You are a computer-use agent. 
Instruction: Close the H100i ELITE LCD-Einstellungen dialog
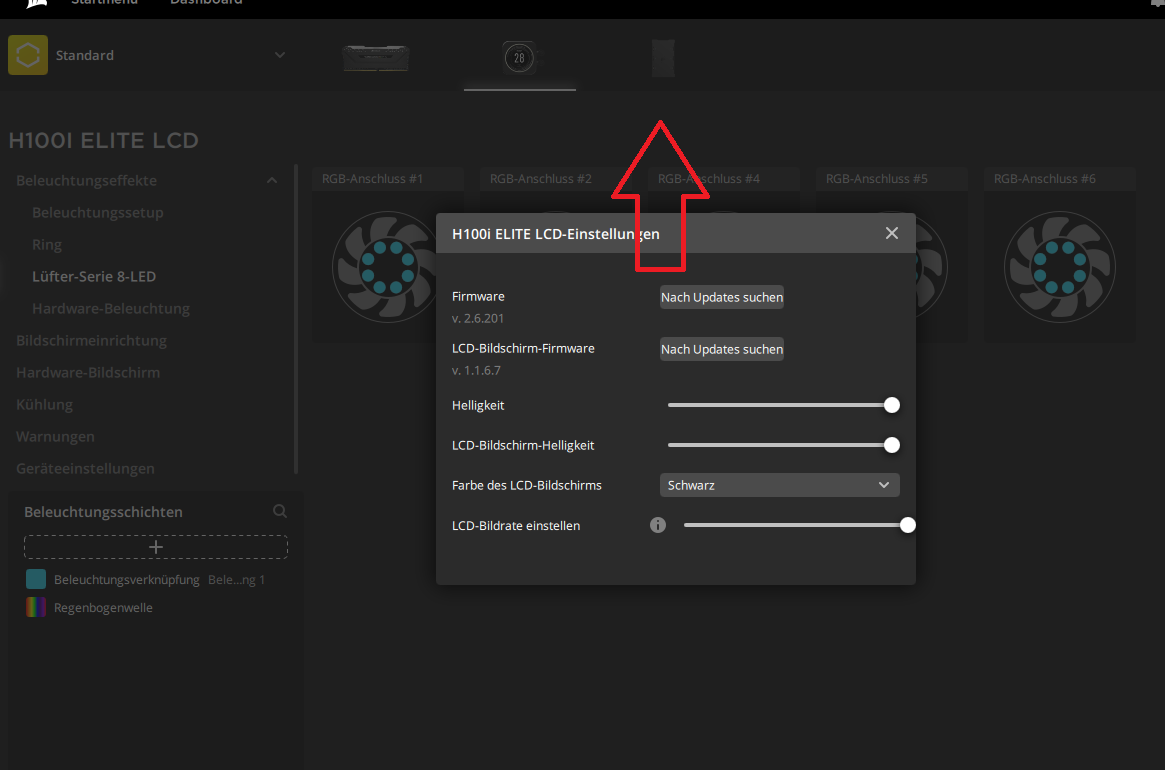coord(892,233)
